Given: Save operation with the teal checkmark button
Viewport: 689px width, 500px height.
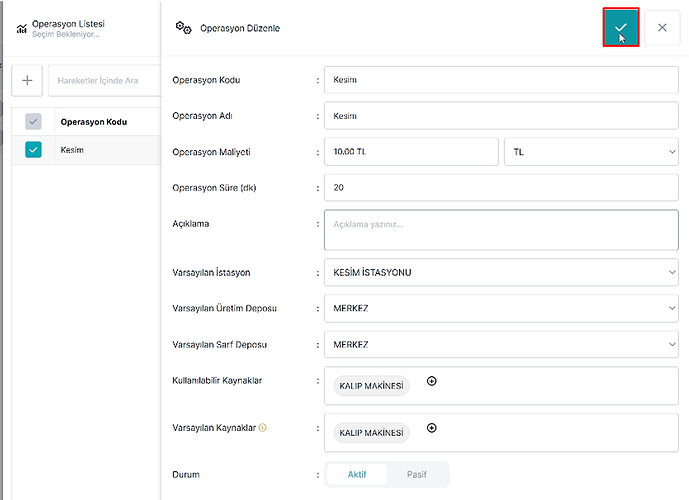Looking at the screenshot, I should pyautogui.click(x=620, y=28).
